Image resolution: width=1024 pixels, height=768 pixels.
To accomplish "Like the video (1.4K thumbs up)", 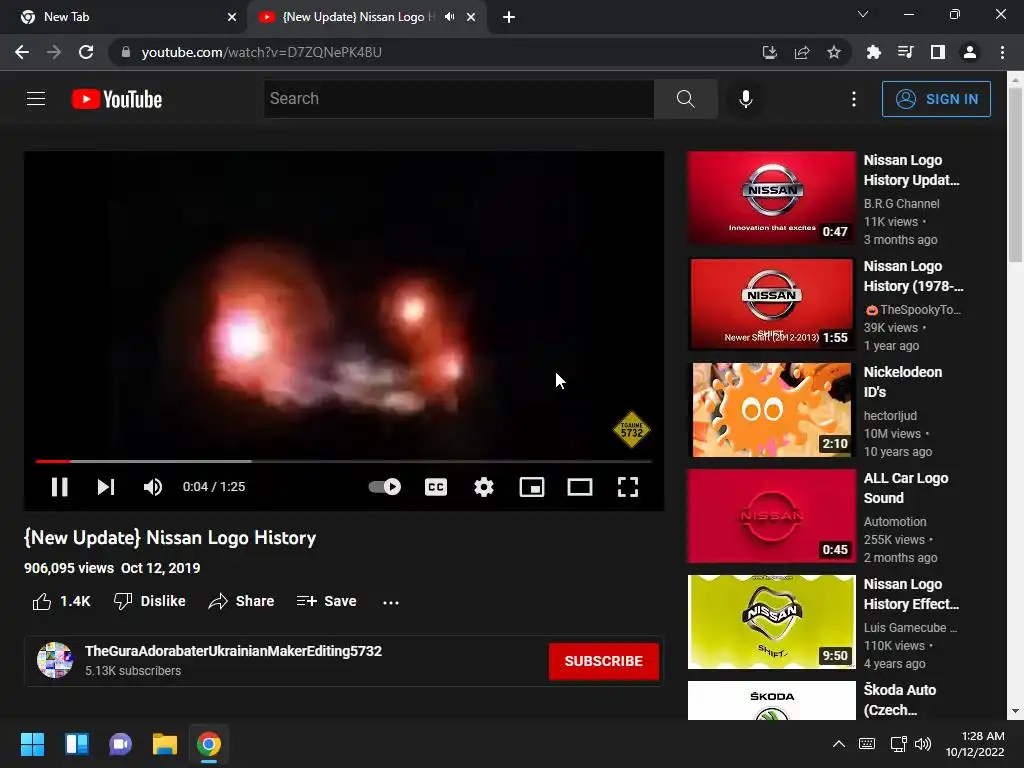I will coord(61,601).
